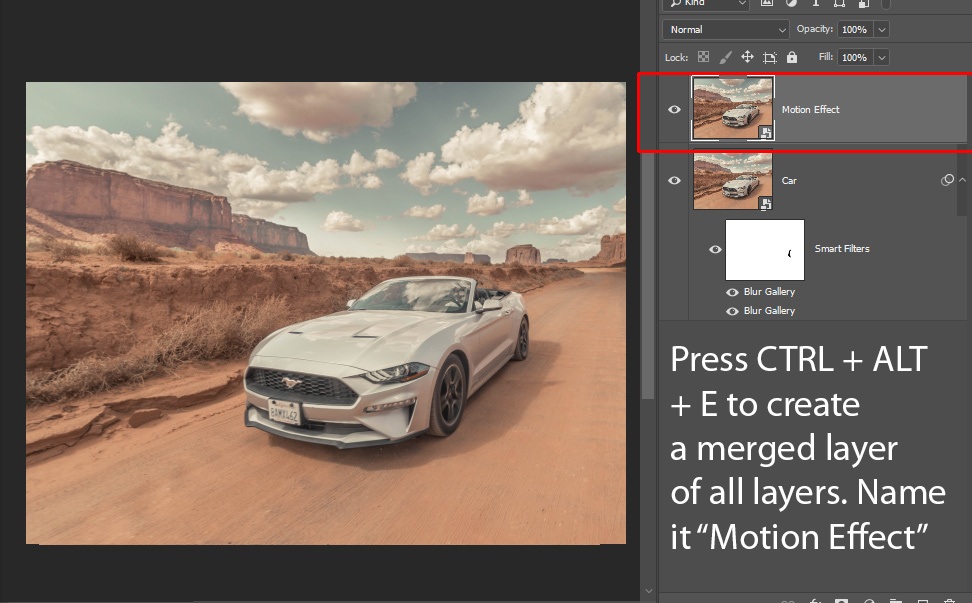Click the lock transparent pixels icon

(x=703, y=58)
